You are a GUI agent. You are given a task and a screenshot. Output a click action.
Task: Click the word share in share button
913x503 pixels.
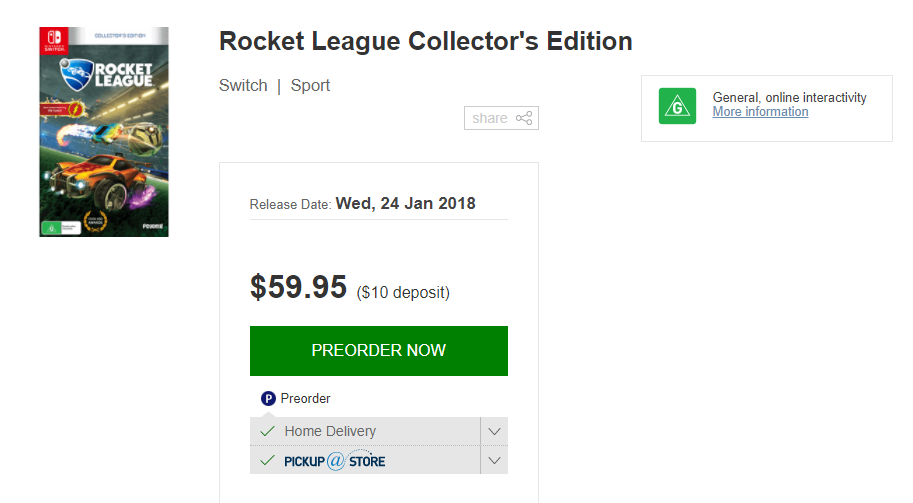490,118
